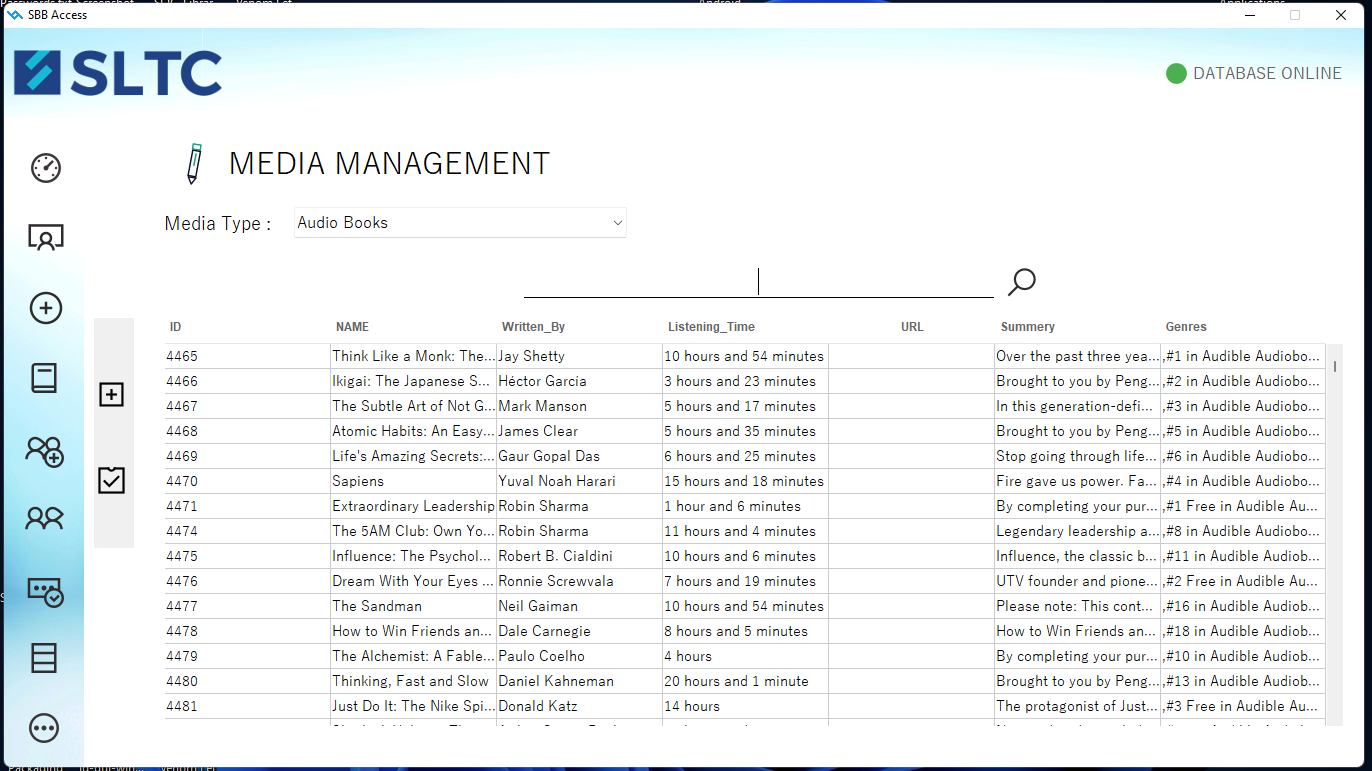The height and width of the screenshot is (771, 1372).
Task: Click author cell 'Neil Gaiman'
Action: coord(580,606)
